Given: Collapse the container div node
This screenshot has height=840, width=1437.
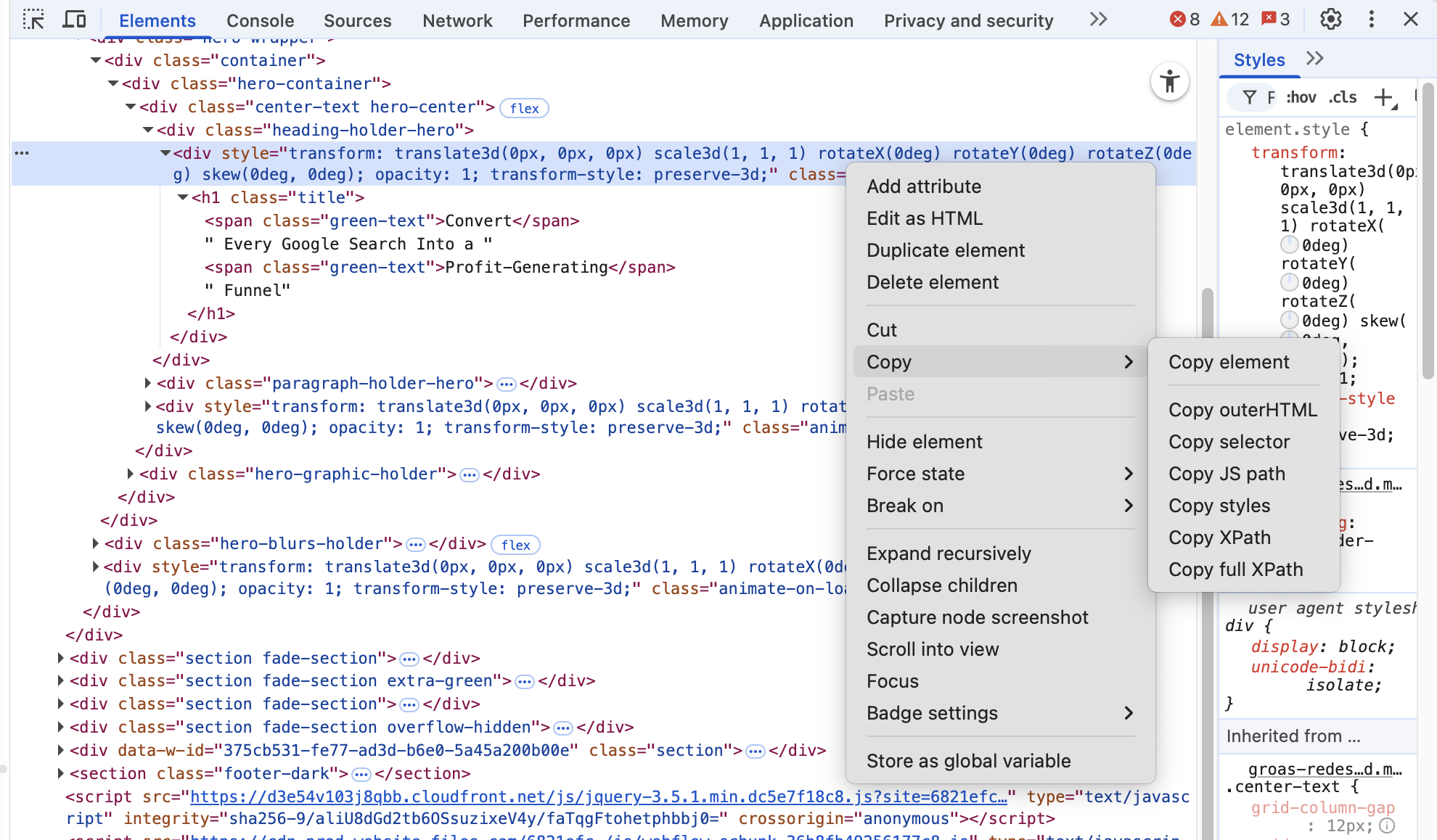Looking at the screenshot, I should [x=96, y=60].
